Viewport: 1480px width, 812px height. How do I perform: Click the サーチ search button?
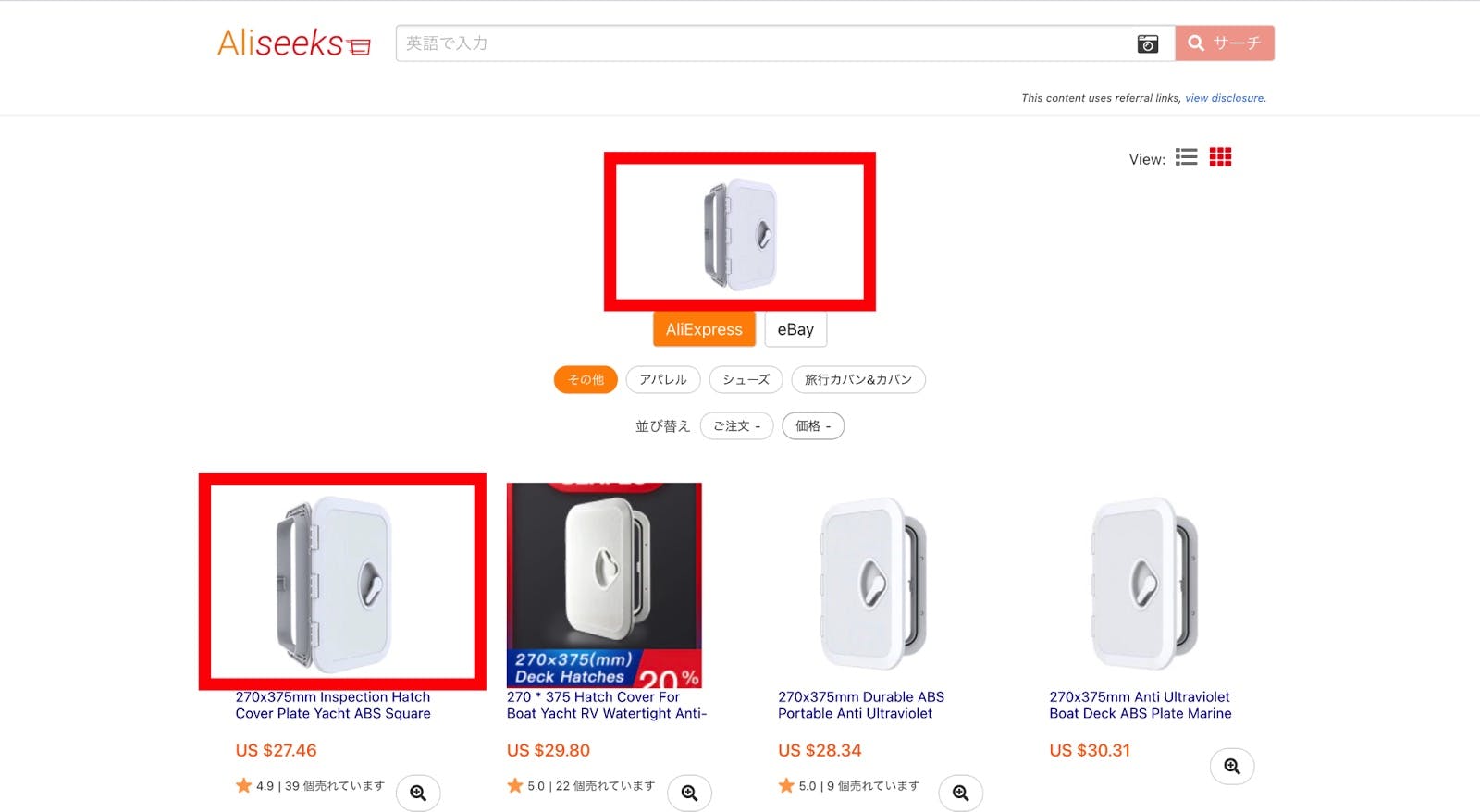1225,43
